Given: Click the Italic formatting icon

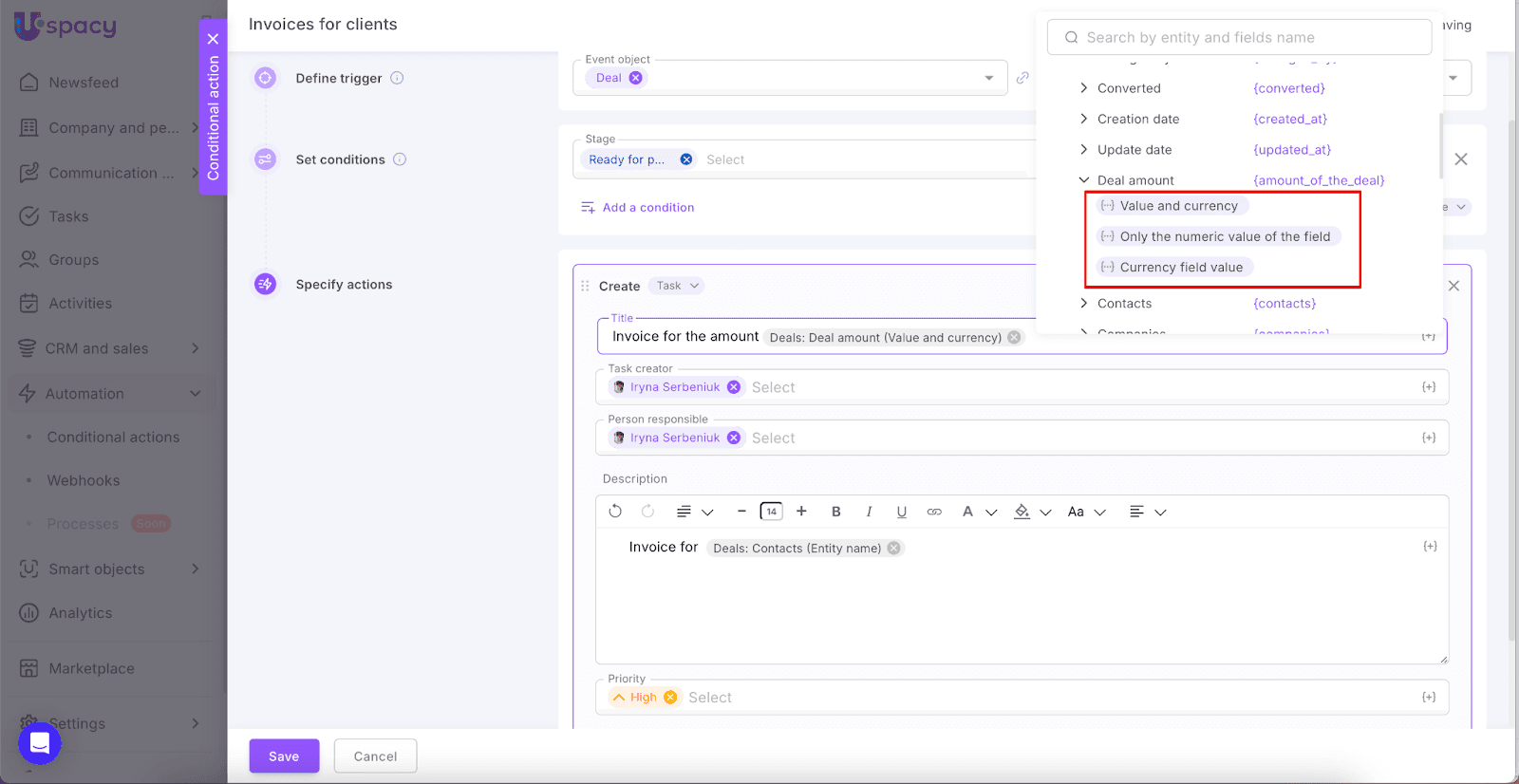Looking at the screenshot, I should (869, 512).
